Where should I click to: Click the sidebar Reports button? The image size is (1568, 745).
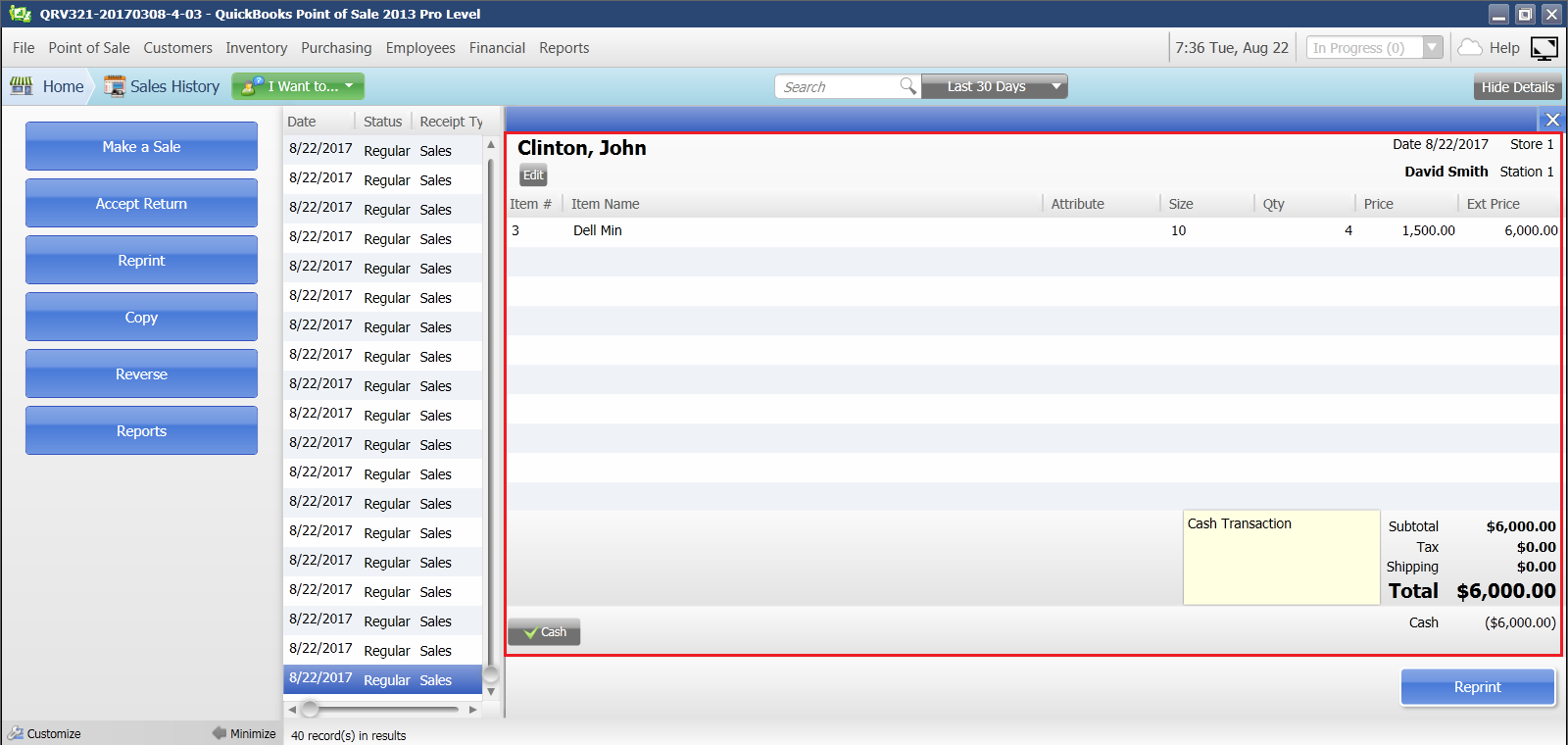[141, 430]
